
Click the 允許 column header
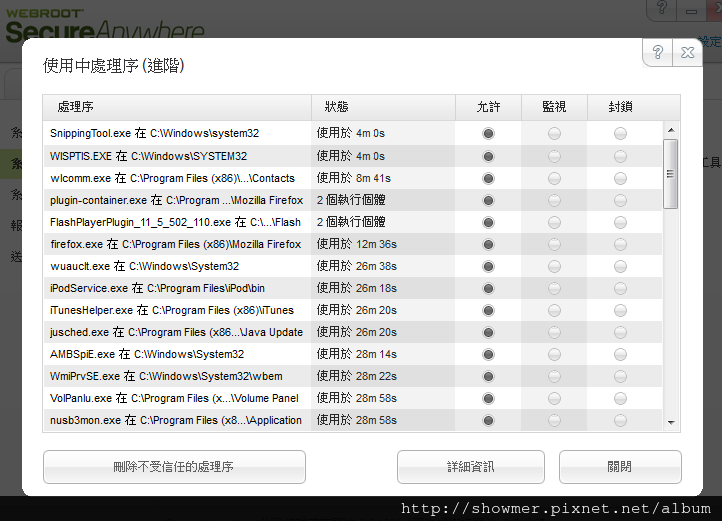pos(488,107)
